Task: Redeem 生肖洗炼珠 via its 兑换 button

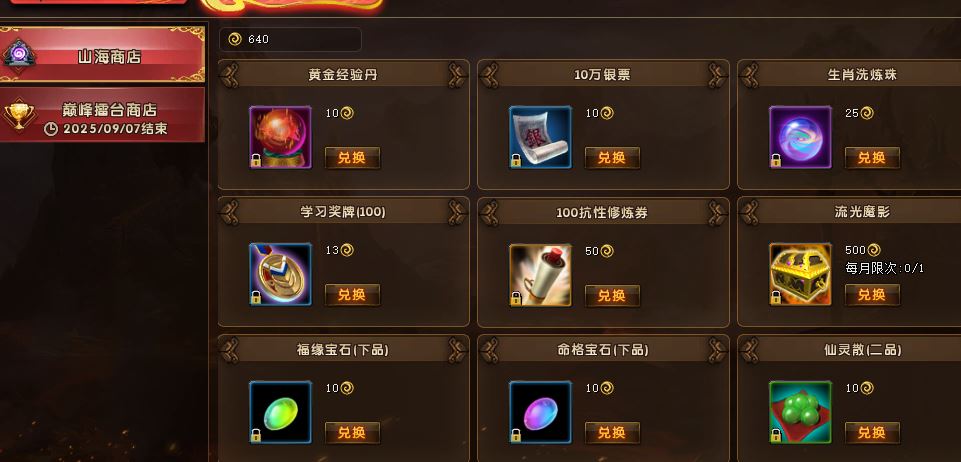Action: point(872,158)
